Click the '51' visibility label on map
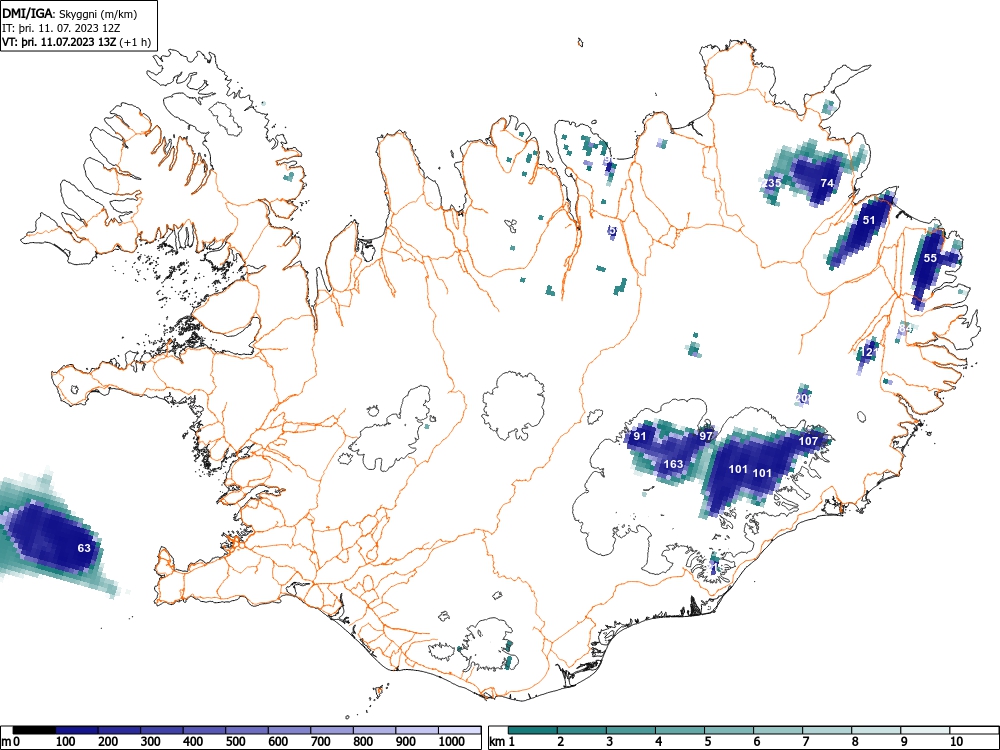The height and width of the screenshot is (750, 1000). tap(869, 220)
